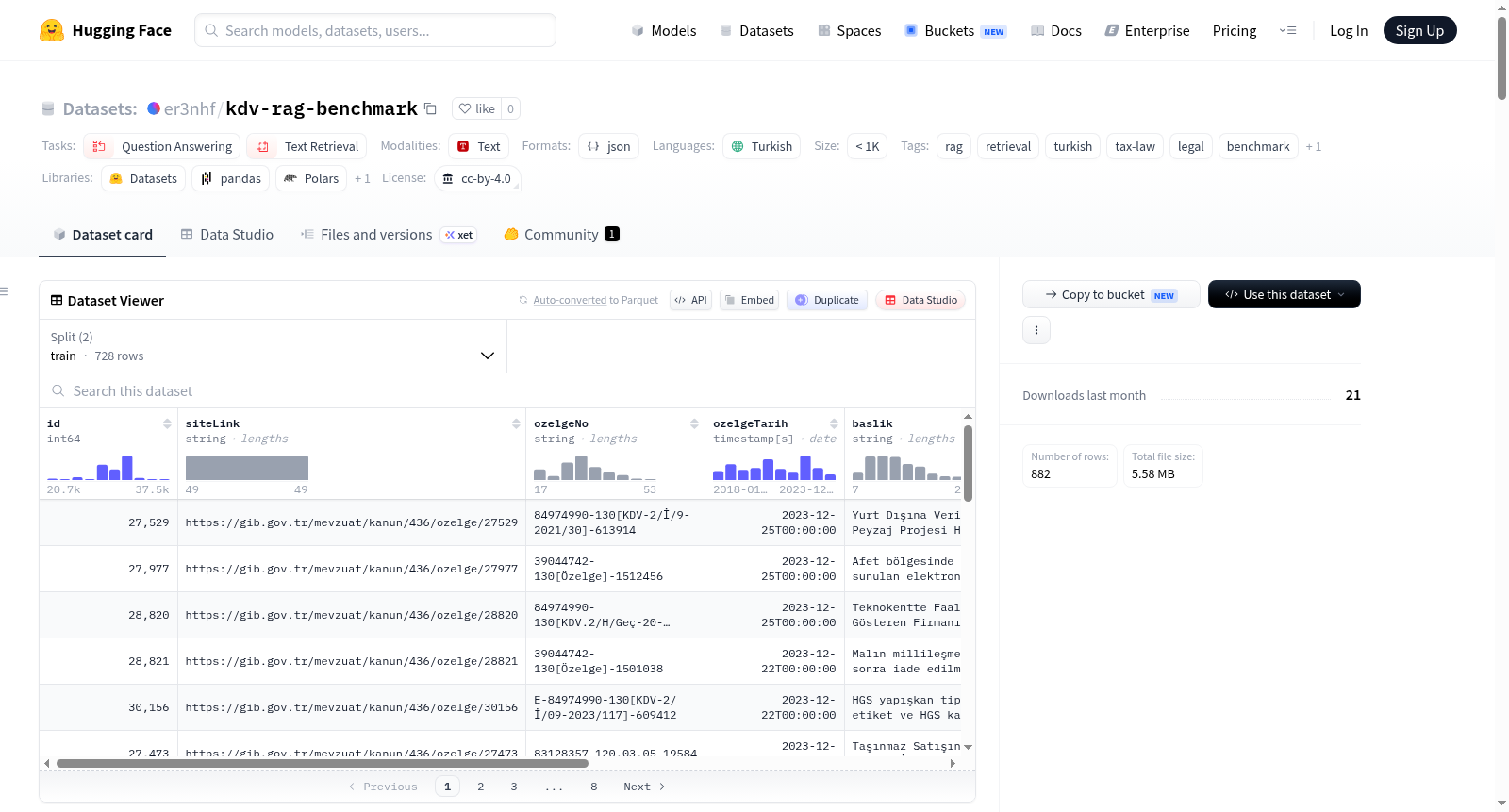Expand the +1 more libraries
1509x812 pixels.
pyautogui.click(x=362, y=178)
